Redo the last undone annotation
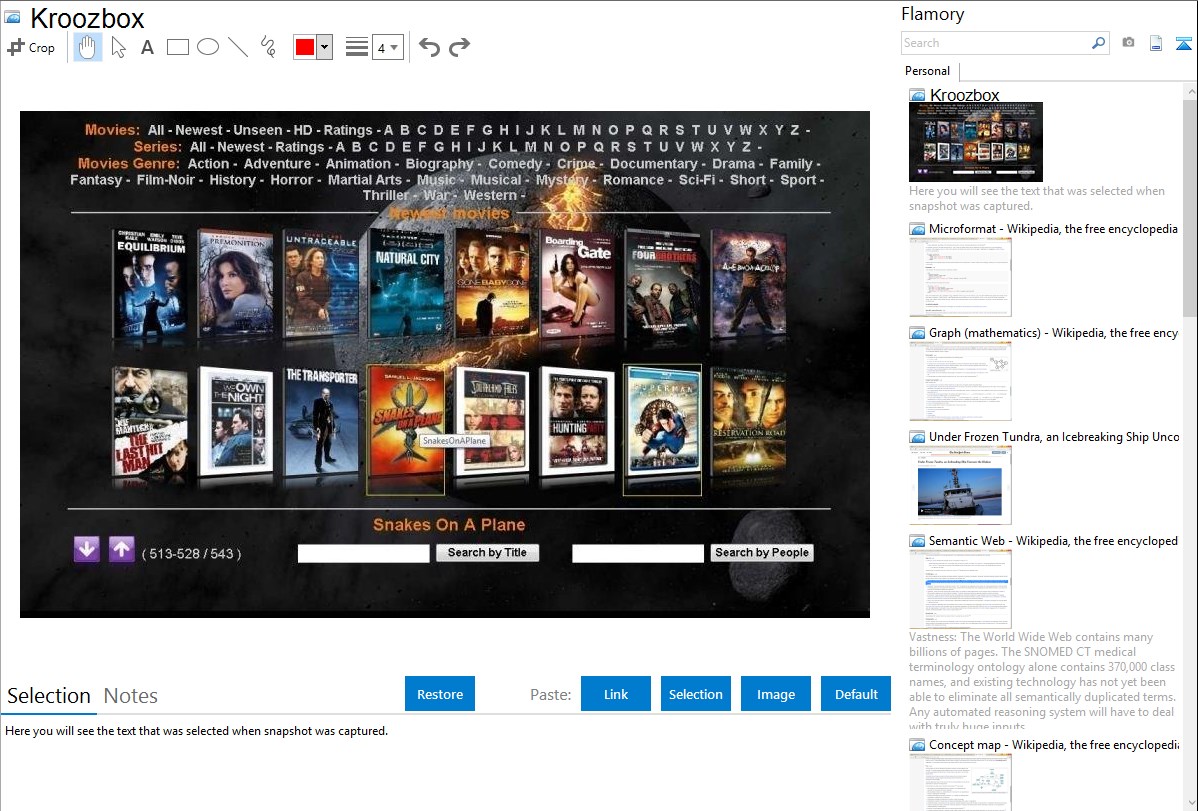Screen dimensions: 1198x811 [x=459, y=47]
